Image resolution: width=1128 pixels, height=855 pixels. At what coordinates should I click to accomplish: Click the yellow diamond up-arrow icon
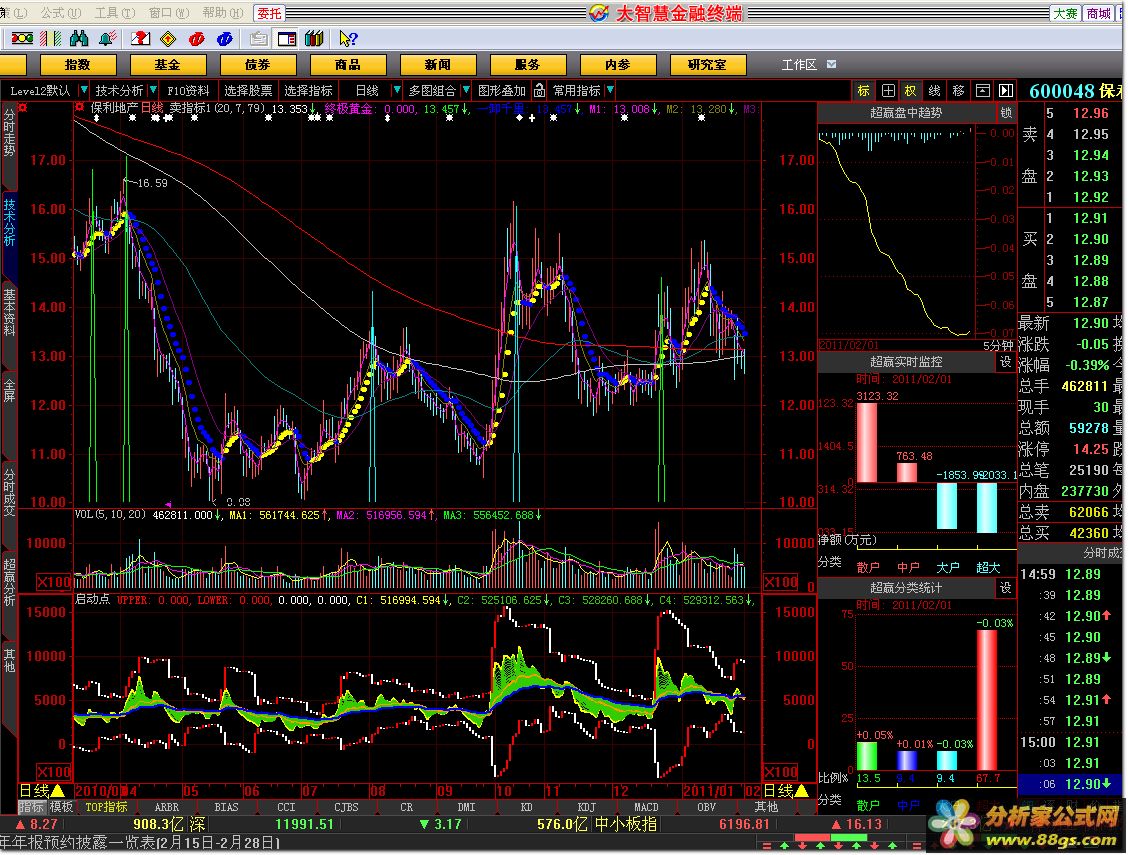[x=168, y=39]
